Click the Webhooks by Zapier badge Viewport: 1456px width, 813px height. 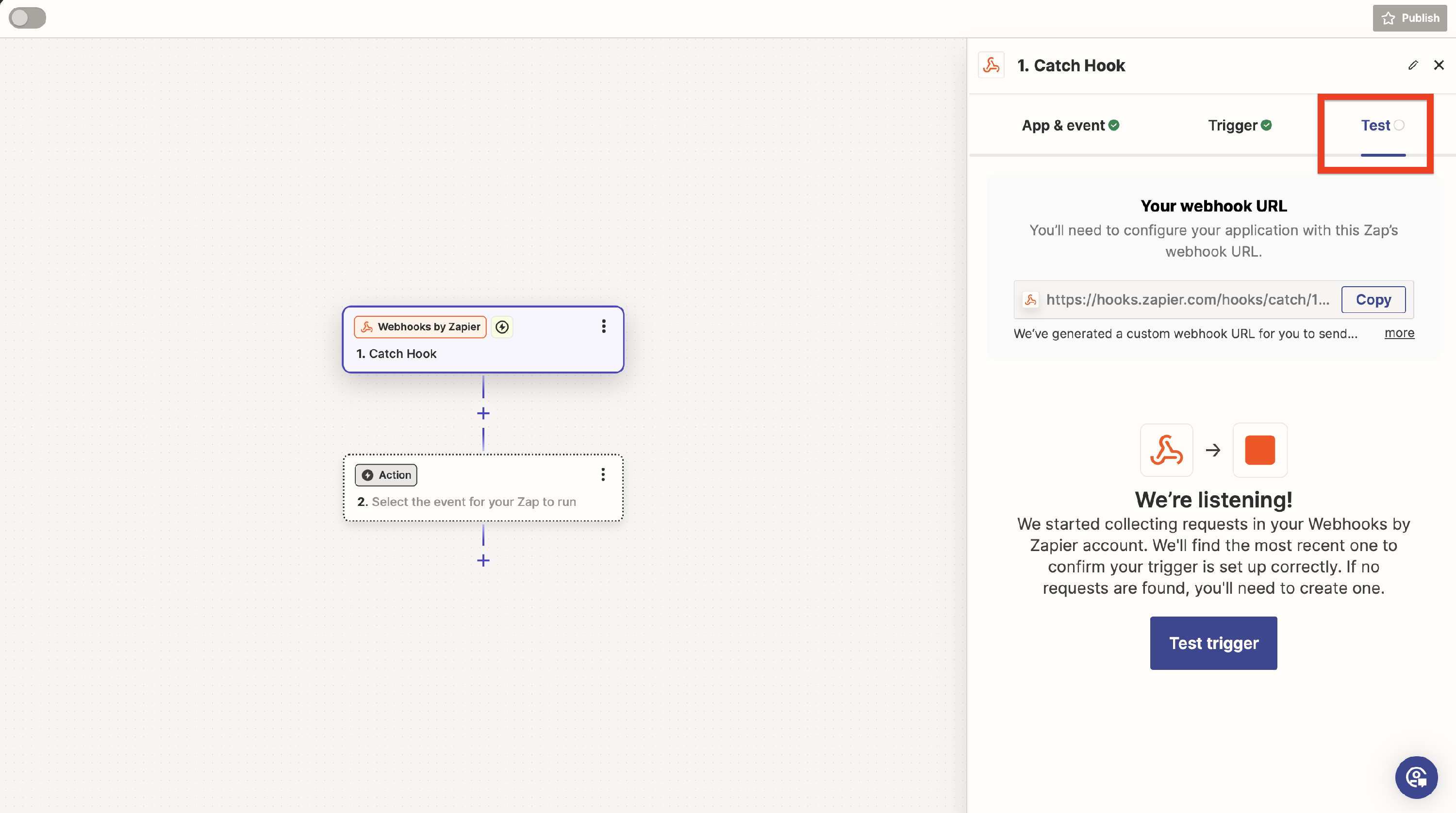pos(420,326)
